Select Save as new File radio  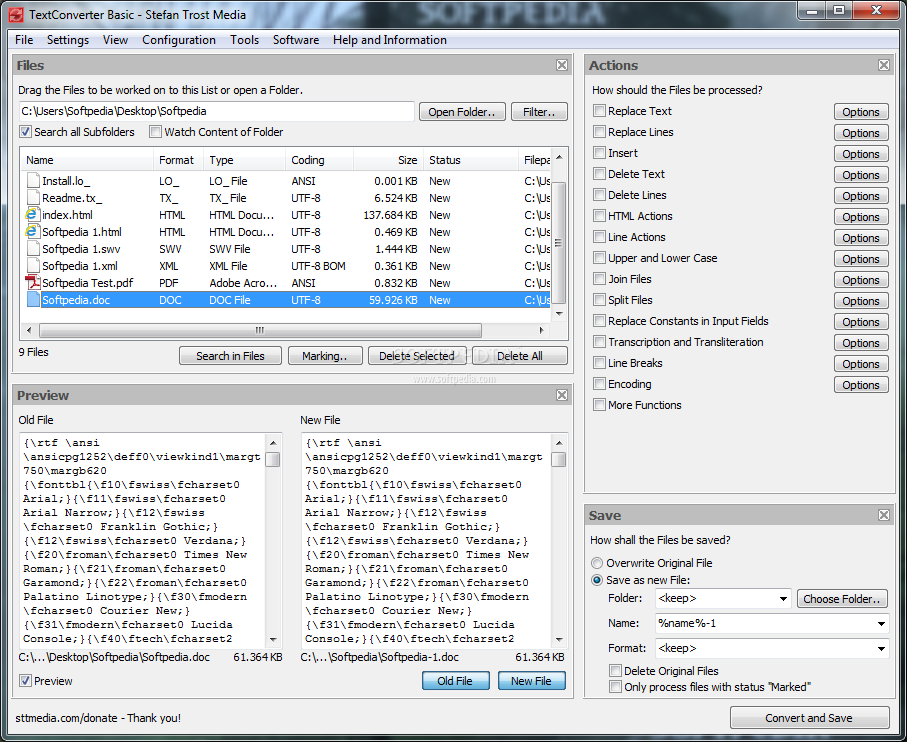coord(597,580)
